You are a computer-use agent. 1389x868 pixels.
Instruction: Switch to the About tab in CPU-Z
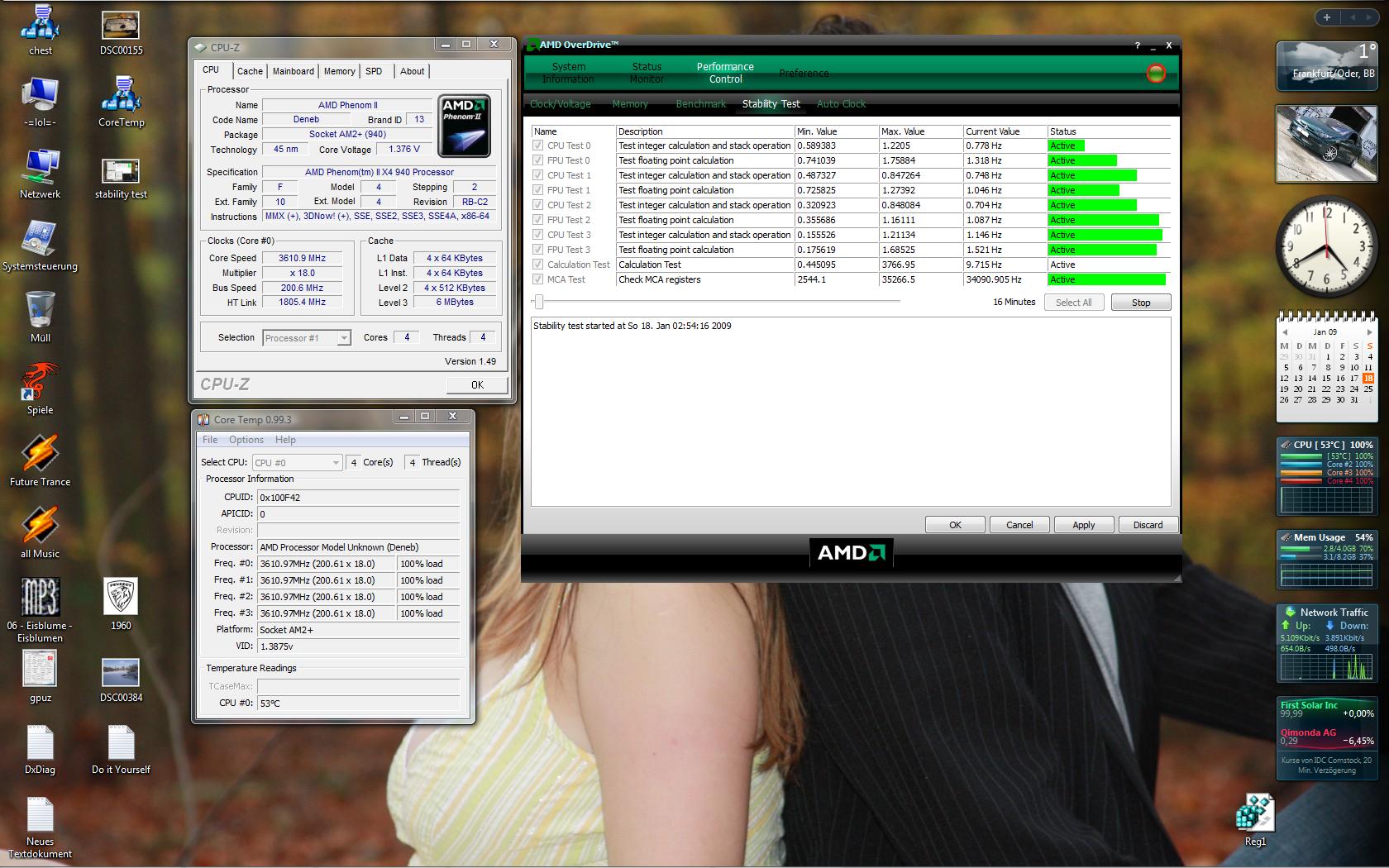point(412,72)
